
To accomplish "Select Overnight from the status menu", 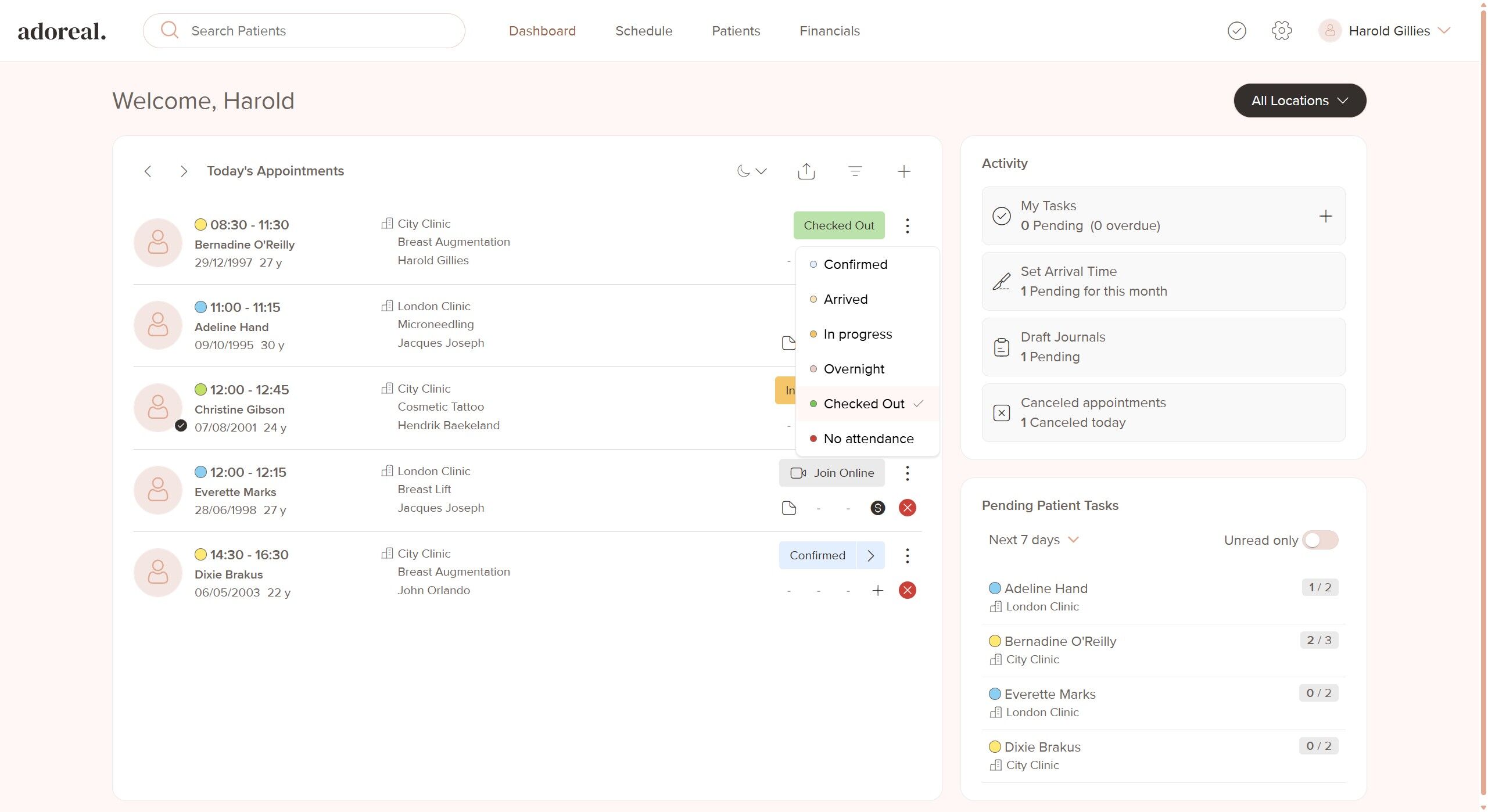I will point(854,369).
